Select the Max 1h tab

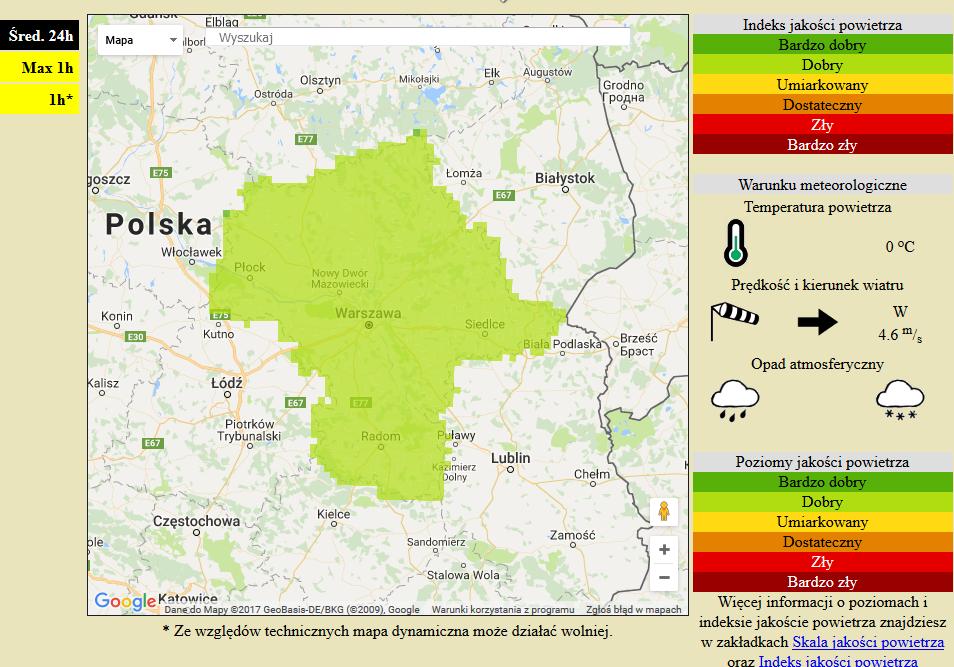pos(40,68)
